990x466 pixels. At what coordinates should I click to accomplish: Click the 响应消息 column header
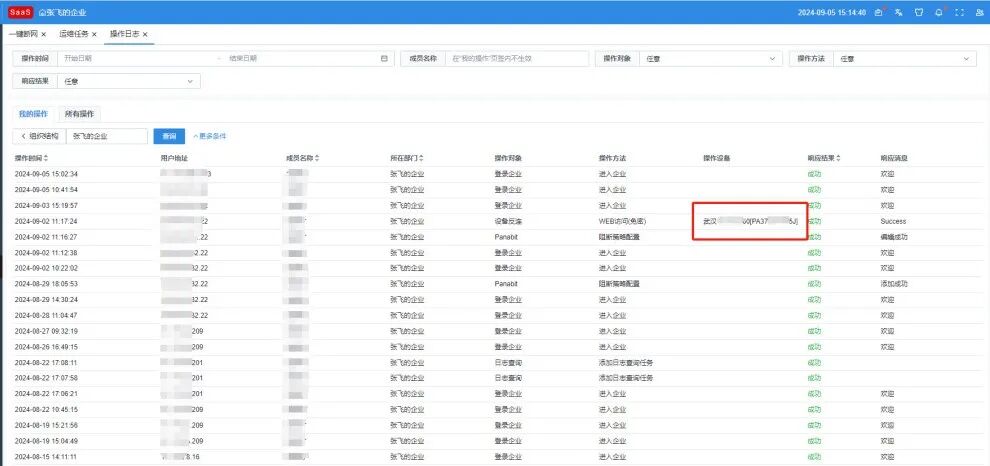click(894, 158)
